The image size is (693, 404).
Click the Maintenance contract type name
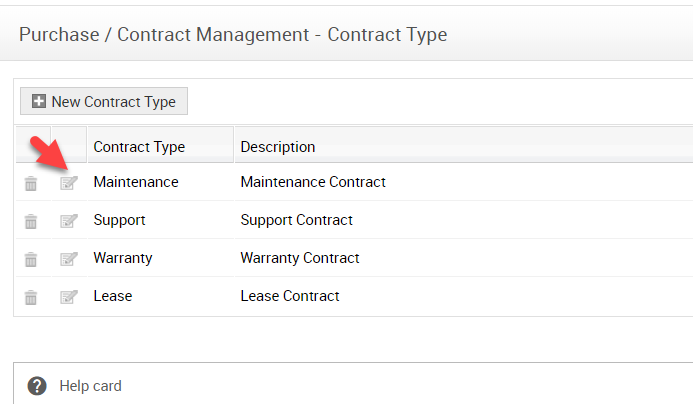point(136,182)
